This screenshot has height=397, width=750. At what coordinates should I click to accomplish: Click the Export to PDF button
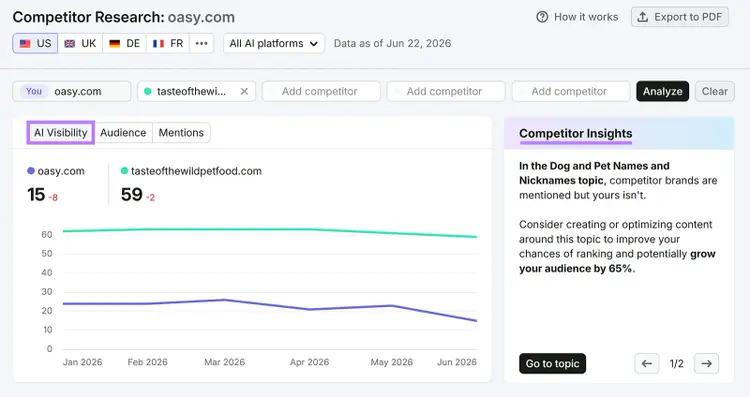point(680,17)
